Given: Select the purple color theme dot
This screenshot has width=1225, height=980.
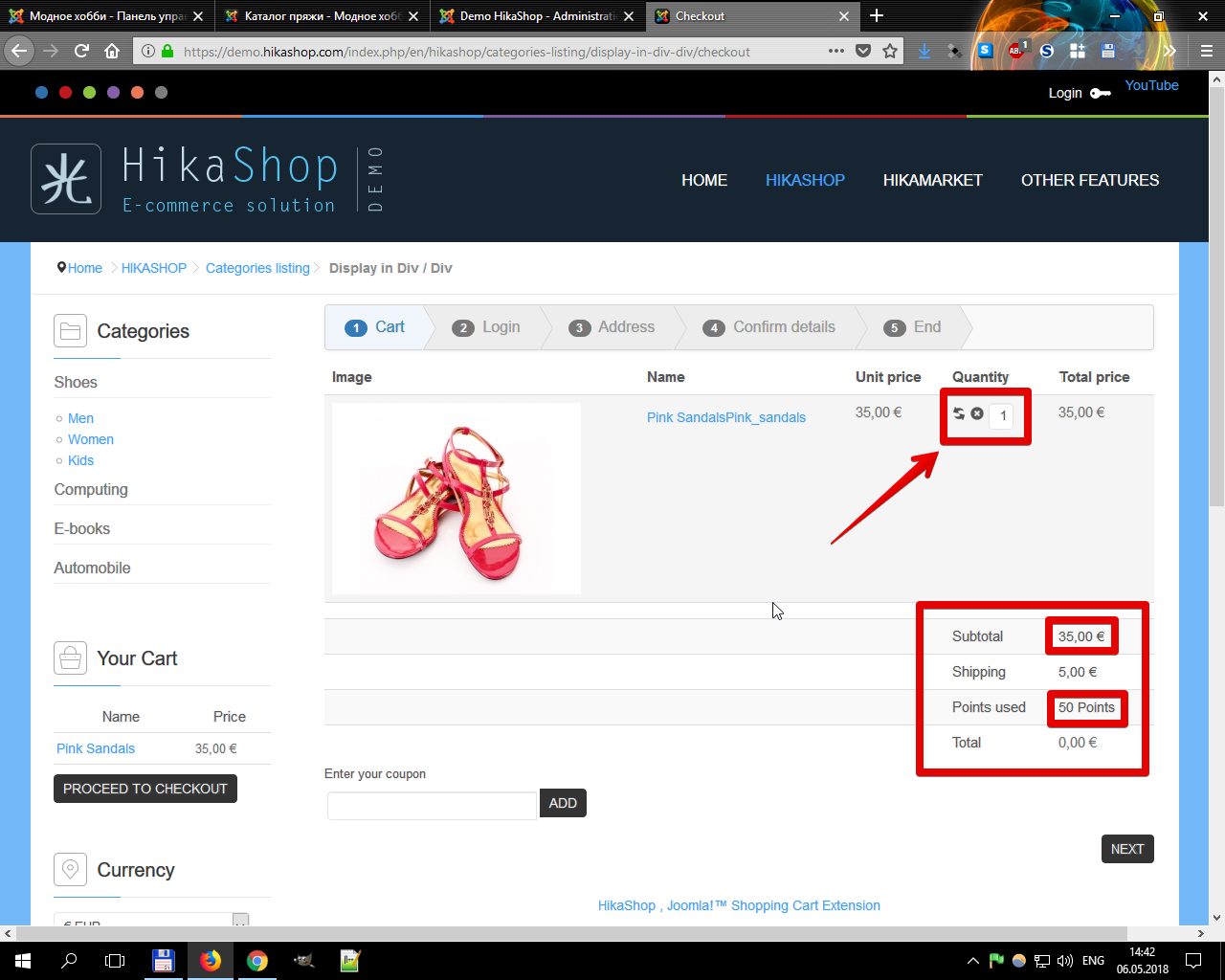Looking at the screenshot, I should (x=113, y=92).
